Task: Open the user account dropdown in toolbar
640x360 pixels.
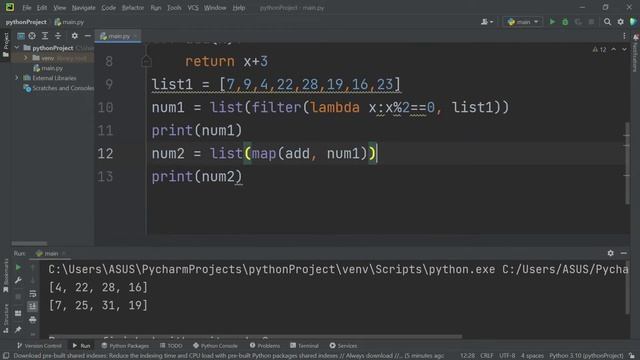Action: click(487, 22)
